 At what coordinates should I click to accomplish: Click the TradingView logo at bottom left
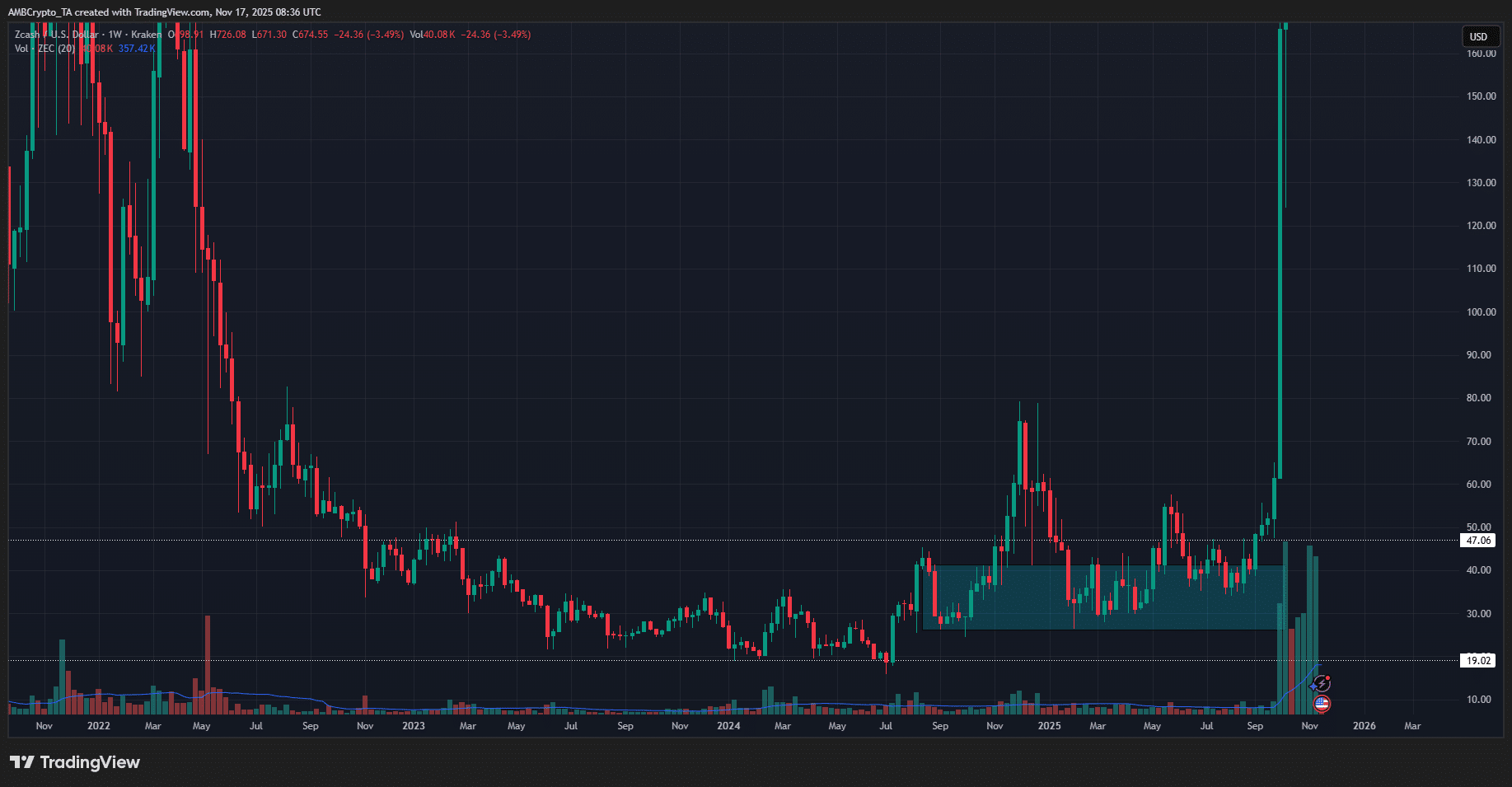pyautogui.click(x=75, y=762)
